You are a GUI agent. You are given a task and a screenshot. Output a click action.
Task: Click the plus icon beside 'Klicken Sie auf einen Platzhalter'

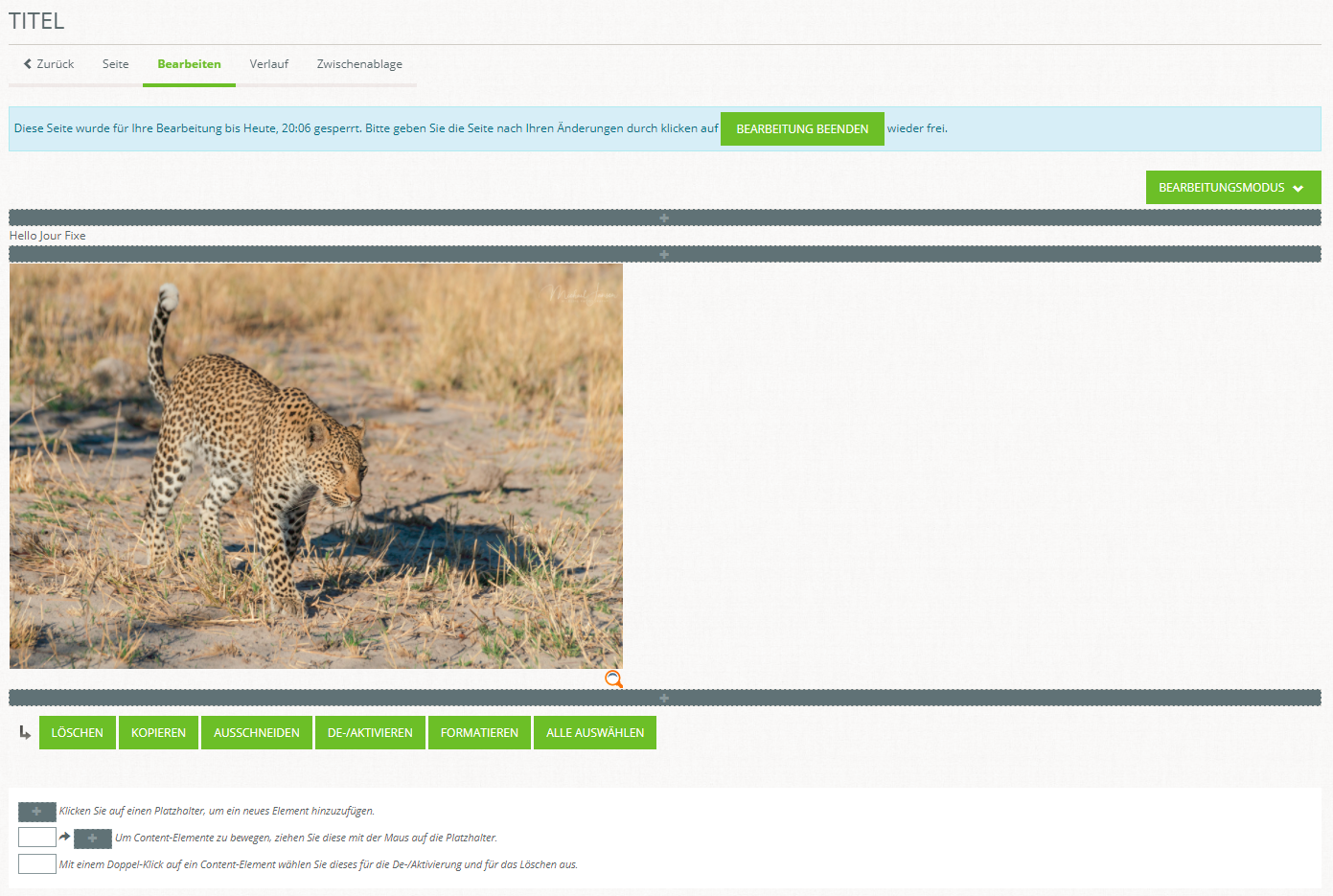click(37, 812)
